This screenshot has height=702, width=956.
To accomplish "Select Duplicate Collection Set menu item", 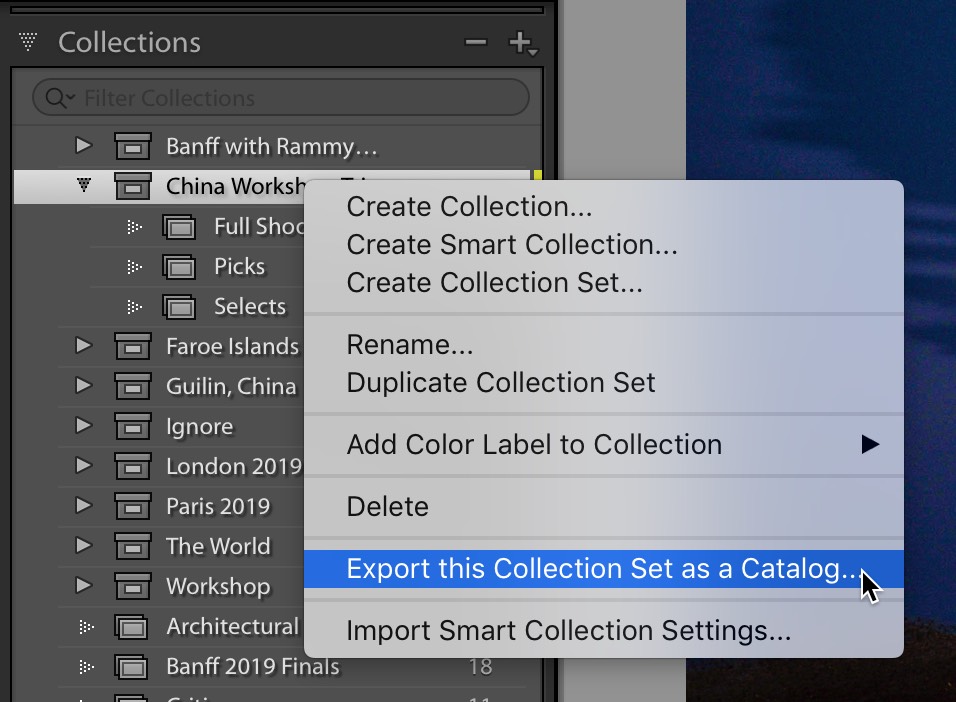I will 604,382.
